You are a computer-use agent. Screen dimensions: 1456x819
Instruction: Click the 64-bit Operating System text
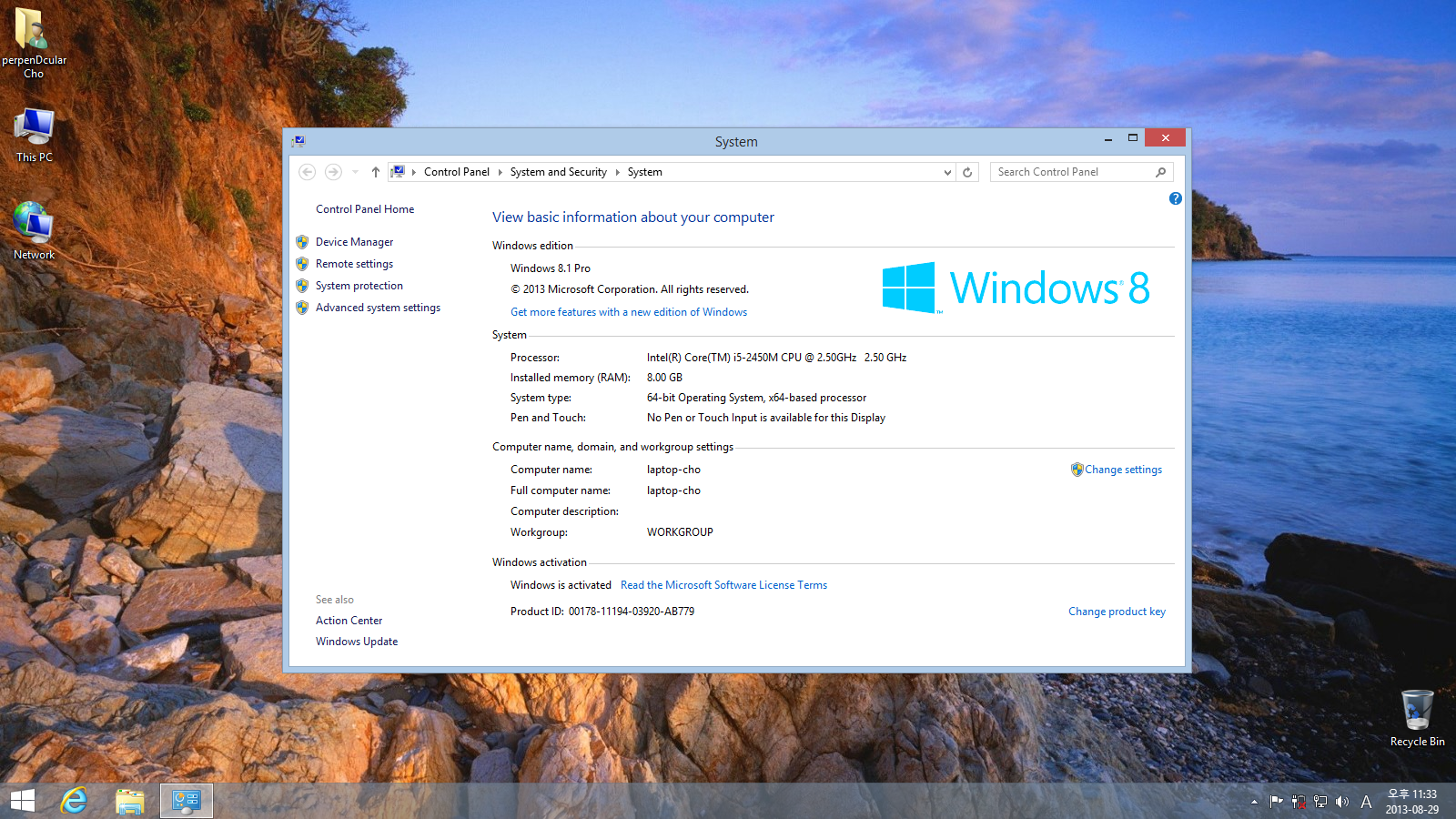click(x=756, y=398)
